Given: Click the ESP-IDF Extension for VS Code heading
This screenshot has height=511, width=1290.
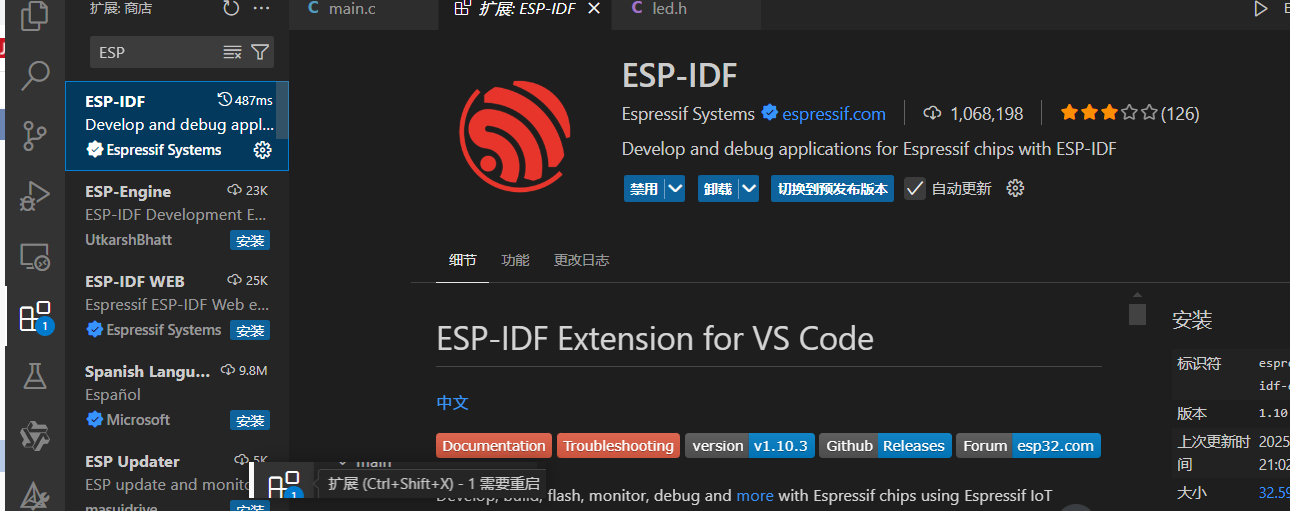Looking at the screenshot, I should click(655, 339).
